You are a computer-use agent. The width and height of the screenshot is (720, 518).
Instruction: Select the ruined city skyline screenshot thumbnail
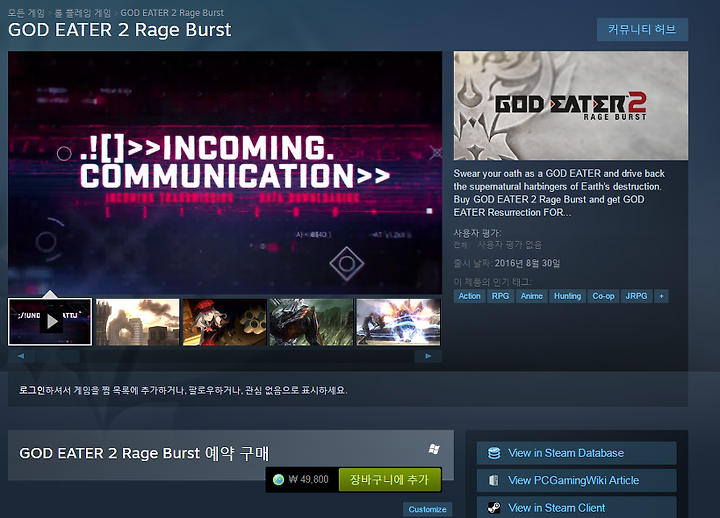point(137,322)
